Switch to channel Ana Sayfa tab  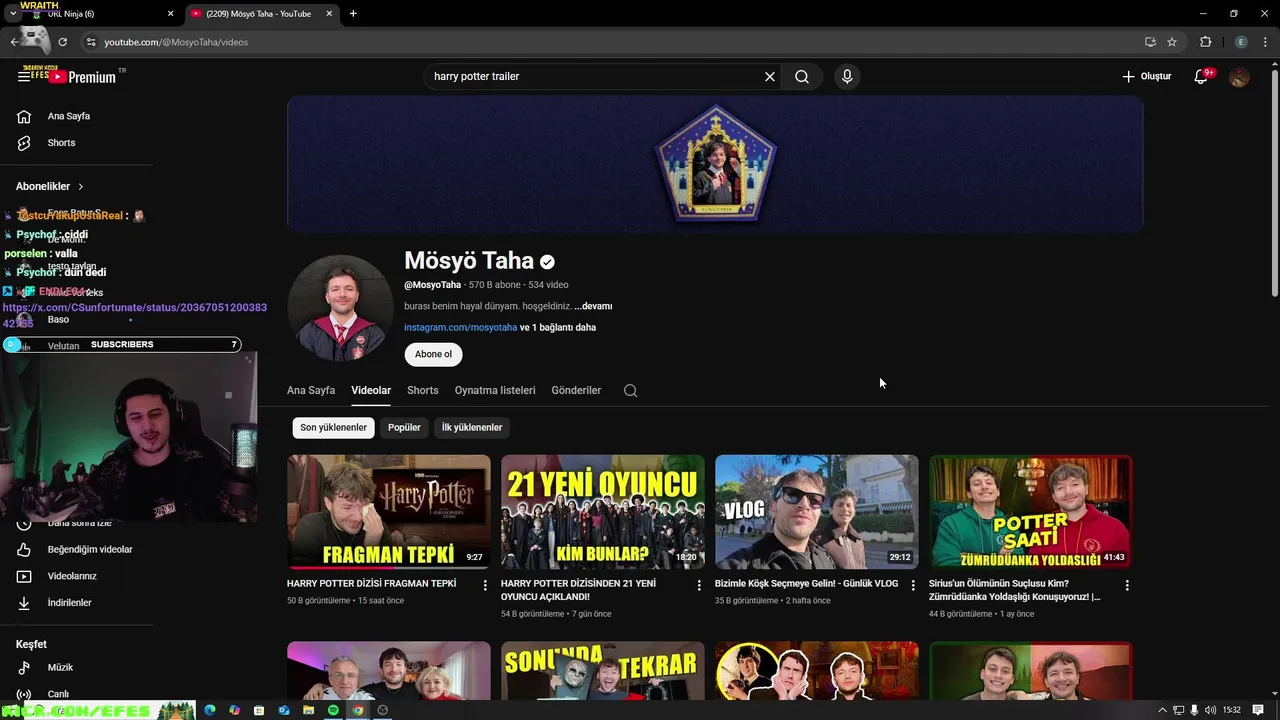click(x=311, y=390)
